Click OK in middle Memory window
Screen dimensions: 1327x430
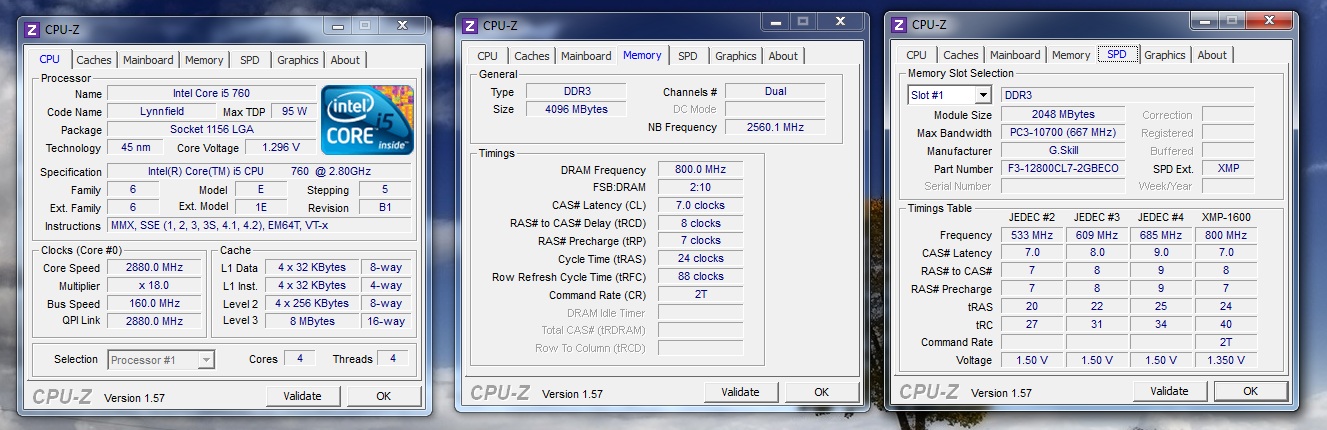[821, 392]
